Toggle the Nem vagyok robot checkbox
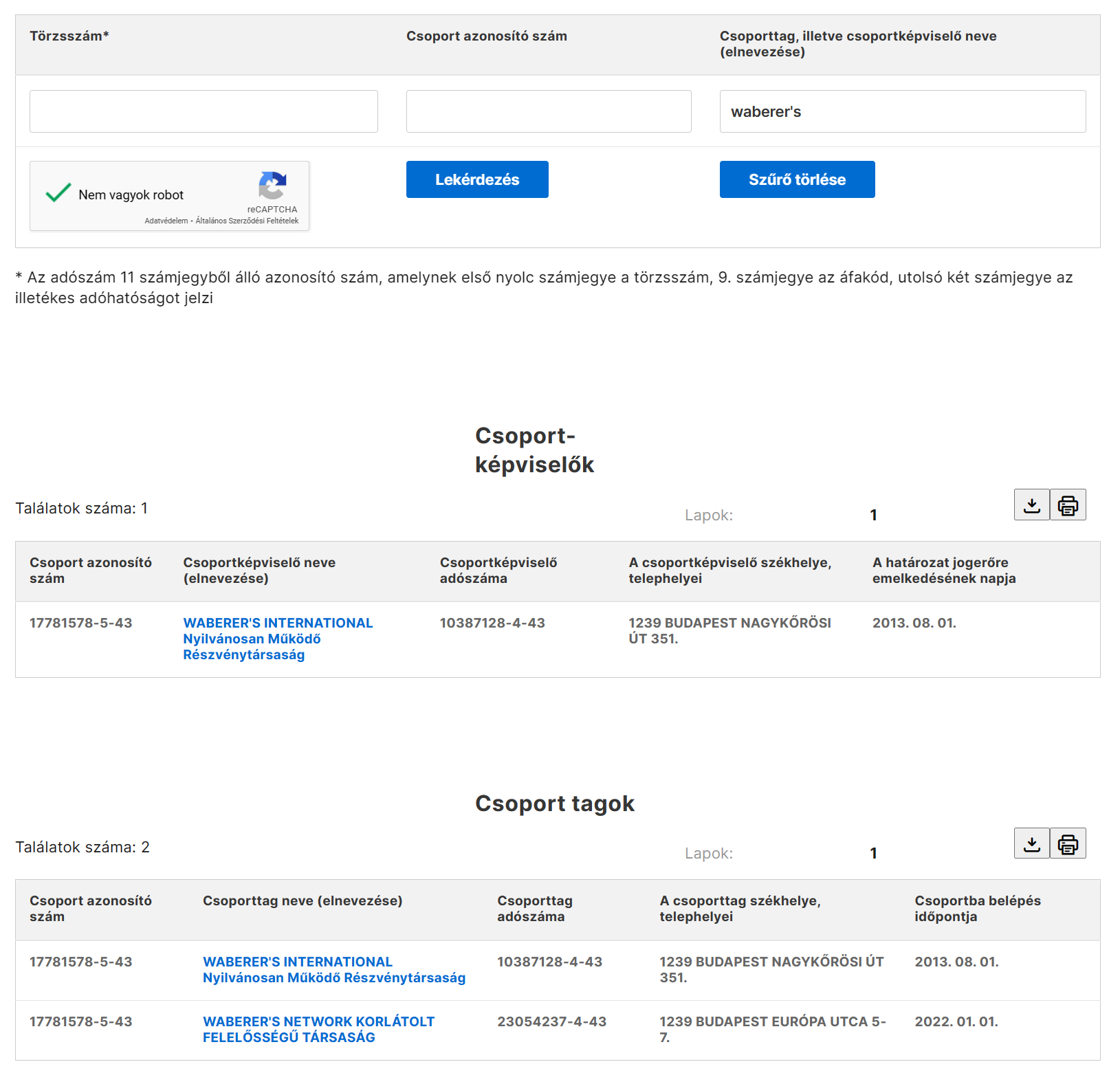 [58, 194]
